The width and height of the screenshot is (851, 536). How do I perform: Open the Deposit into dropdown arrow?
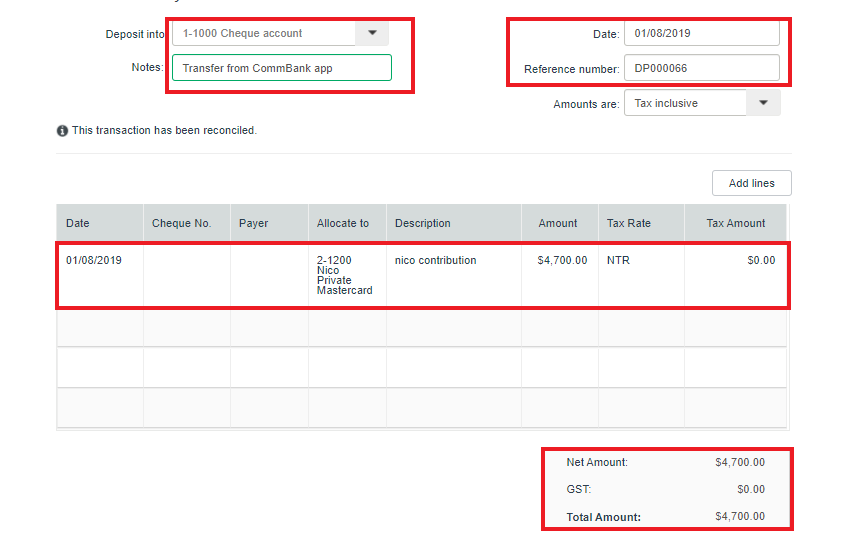(x=372, y=33)
